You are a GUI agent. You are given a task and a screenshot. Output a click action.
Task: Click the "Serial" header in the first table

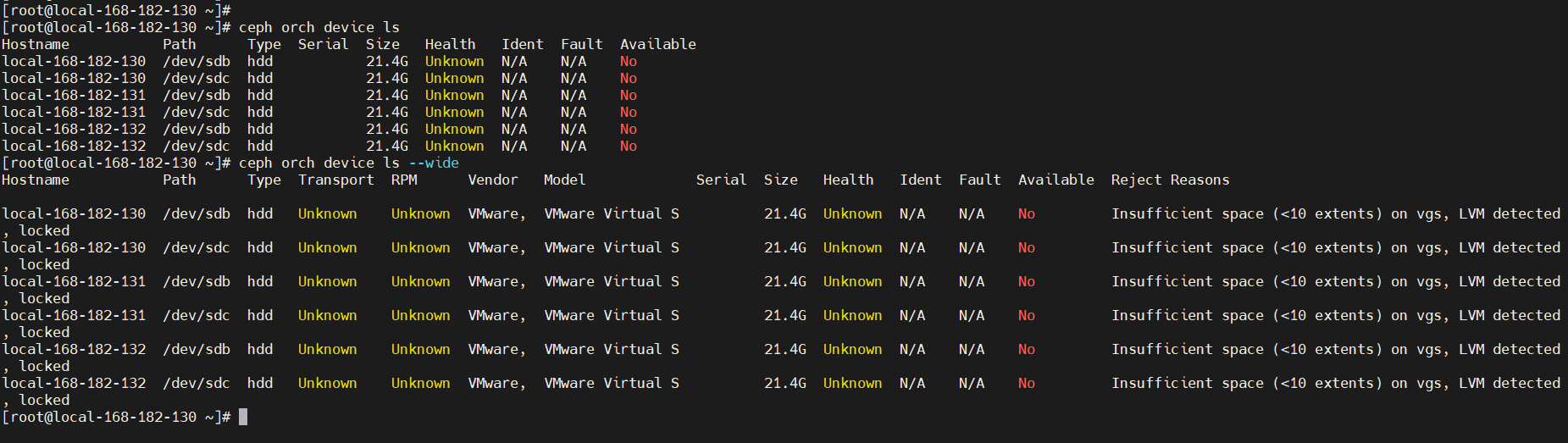(323, 44)
